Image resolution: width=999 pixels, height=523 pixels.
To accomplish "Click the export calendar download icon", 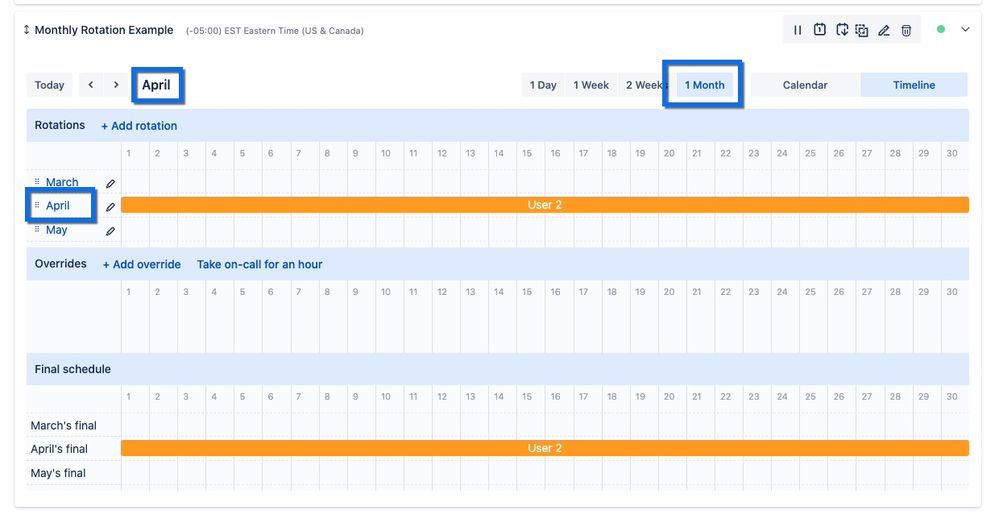I will (842, 30).
